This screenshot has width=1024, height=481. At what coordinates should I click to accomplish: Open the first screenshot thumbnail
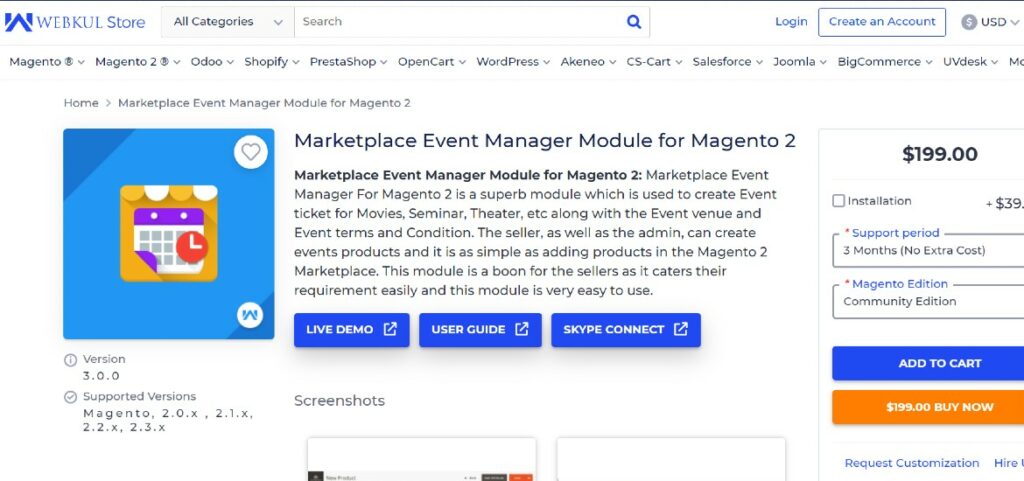pos(422,459)
